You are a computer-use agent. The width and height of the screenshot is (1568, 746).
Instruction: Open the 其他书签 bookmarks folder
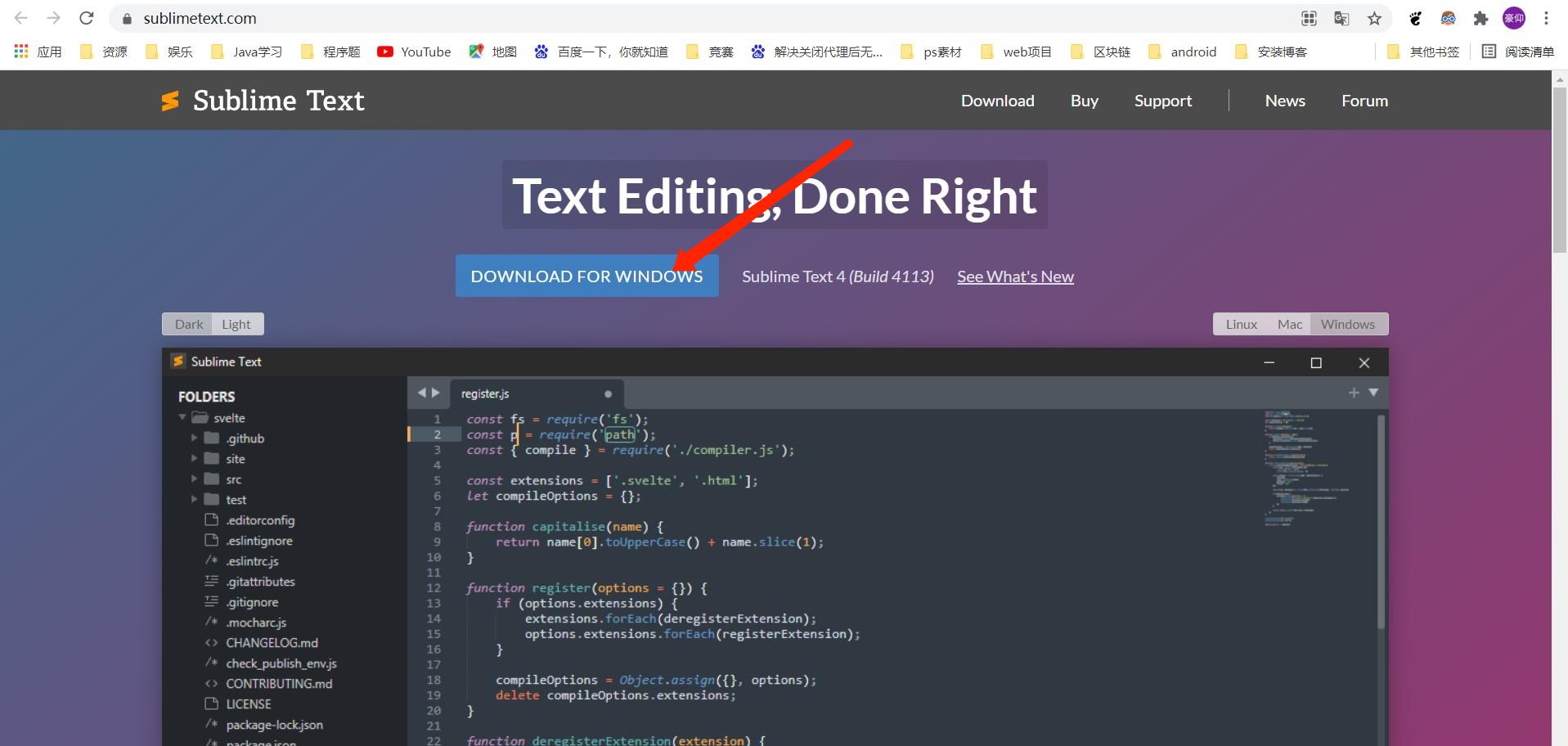pyautogui.click(x=1423, y=52)
